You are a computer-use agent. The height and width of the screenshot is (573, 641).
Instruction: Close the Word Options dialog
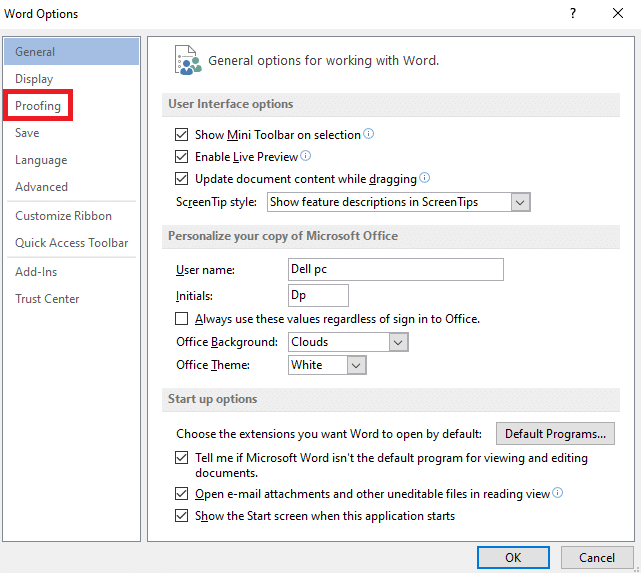pyautogui.click(x=618, y=13)
